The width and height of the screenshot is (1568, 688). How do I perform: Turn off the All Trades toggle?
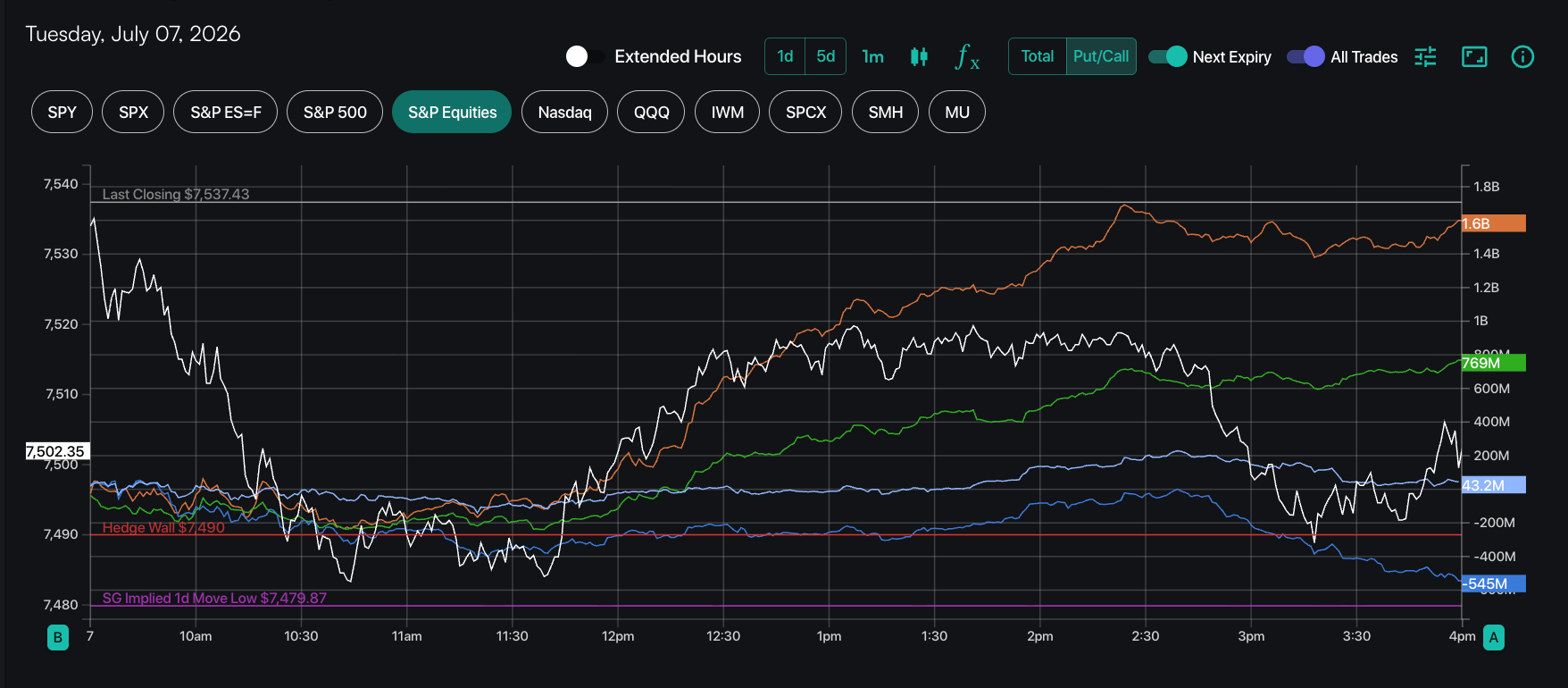(1305, 56)
